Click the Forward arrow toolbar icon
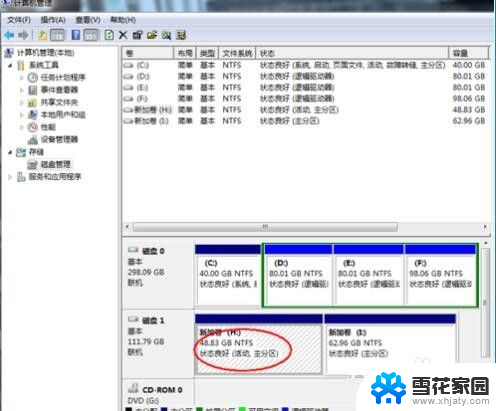The image size is (496, 411). tap(23, 35)
